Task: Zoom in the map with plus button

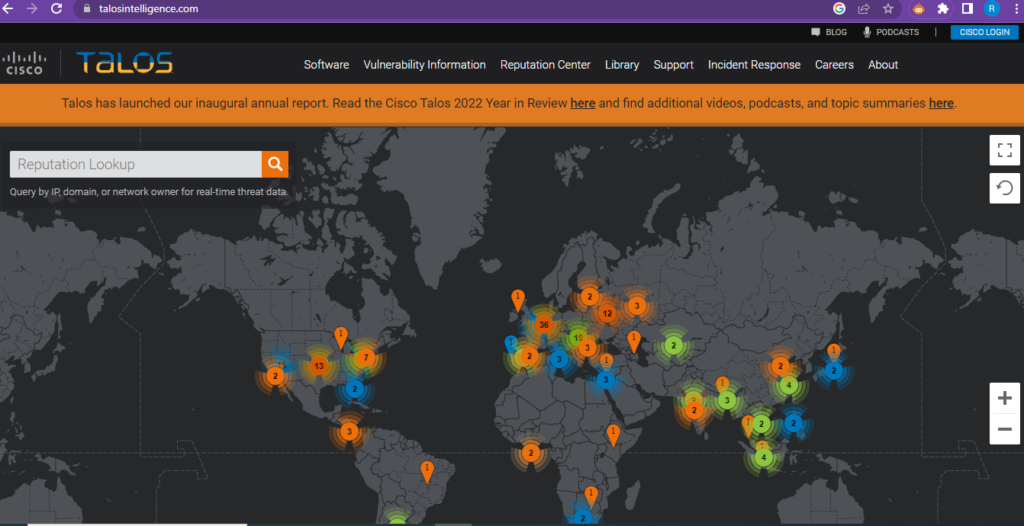Action: (1004, 398)
